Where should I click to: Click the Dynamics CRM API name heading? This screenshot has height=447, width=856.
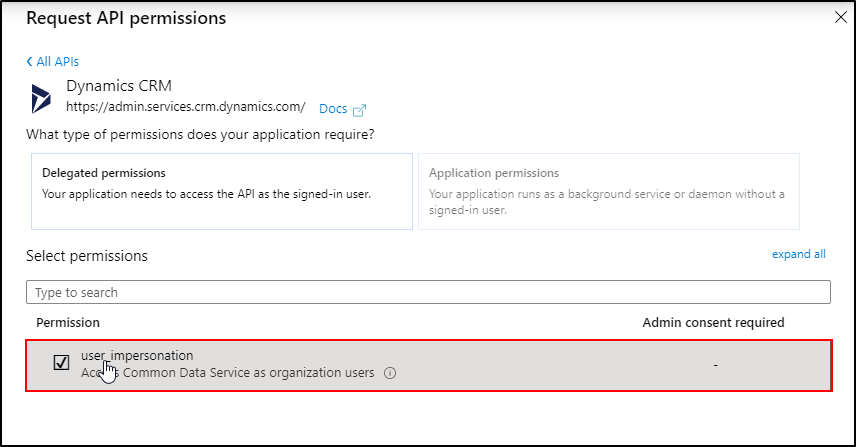click(x=119, y=86)
